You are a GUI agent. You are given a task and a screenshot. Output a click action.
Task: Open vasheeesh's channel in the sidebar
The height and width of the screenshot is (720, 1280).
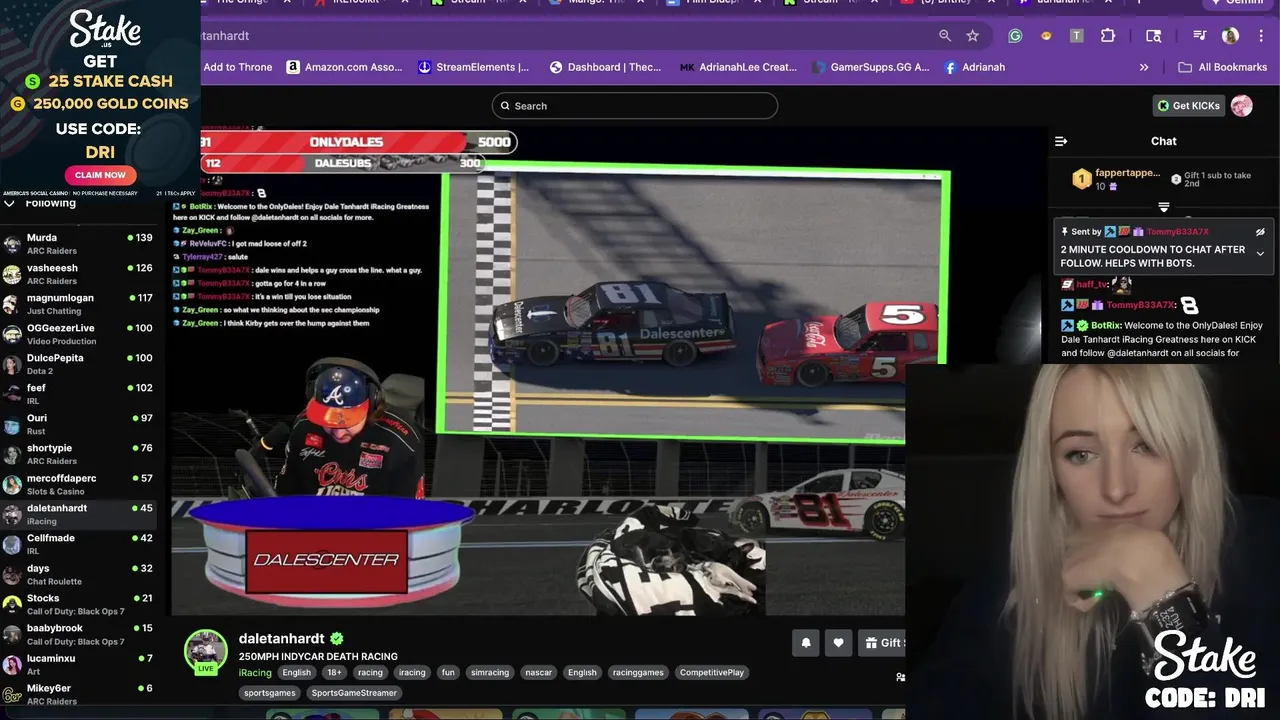tap(77, 274)
